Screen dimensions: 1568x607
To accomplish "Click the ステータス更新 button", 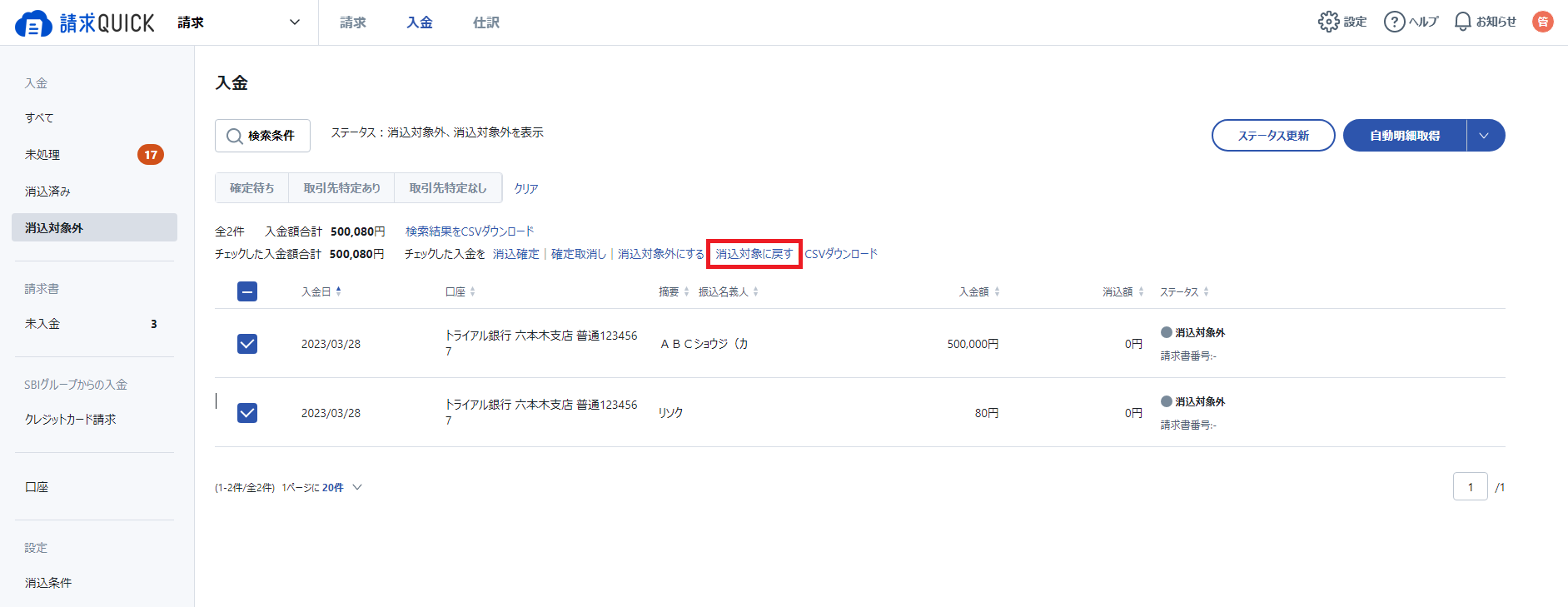I will [1273, 136].
